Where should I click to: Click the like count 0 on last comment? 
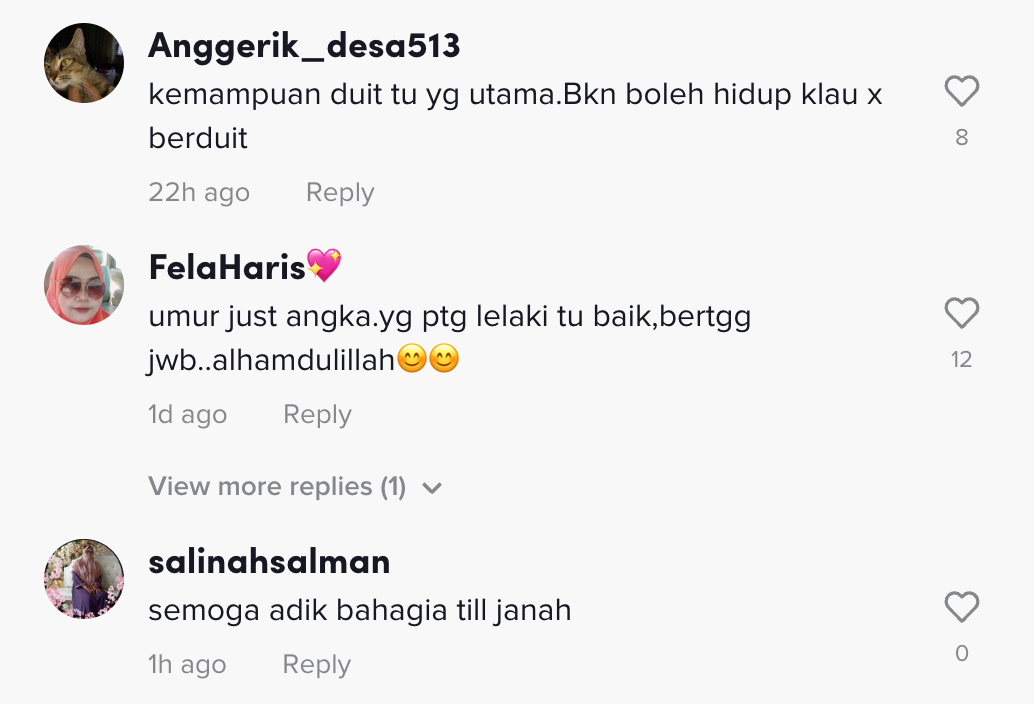(x=961, y=653)
